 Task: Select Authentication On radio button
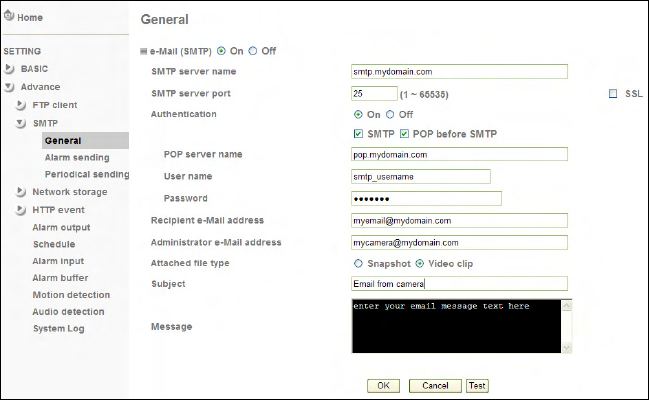coord(358,114)
